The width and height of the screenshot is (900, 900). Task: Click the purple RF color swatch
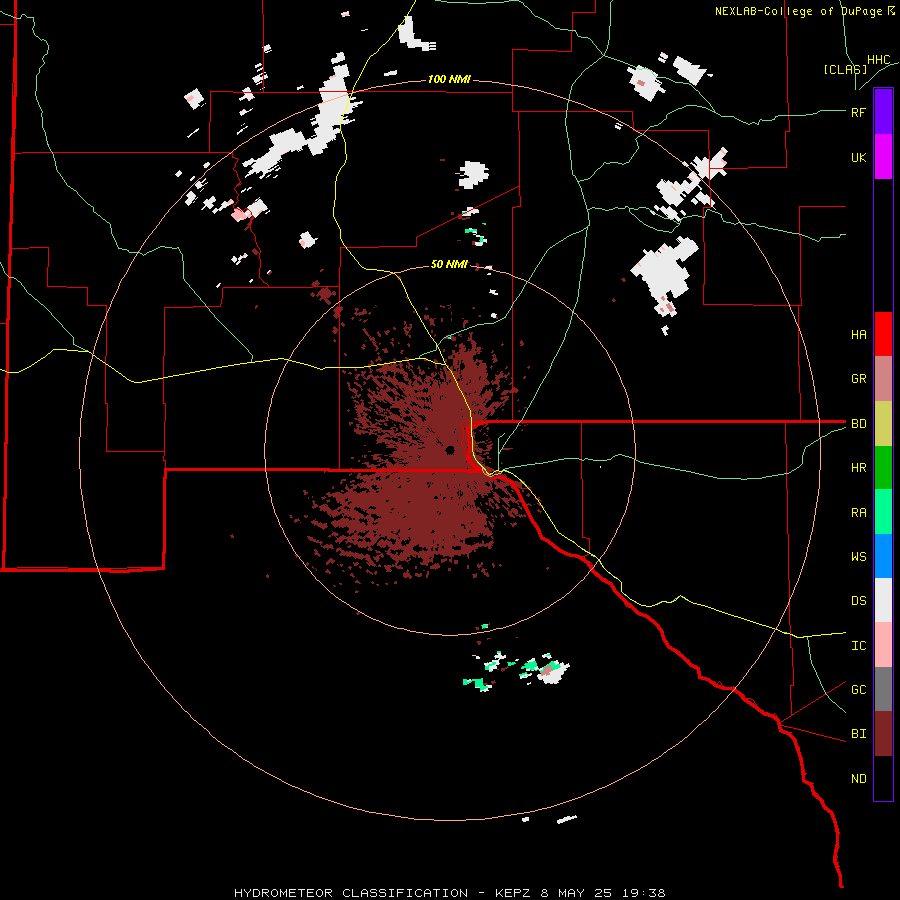coord(883,112)
